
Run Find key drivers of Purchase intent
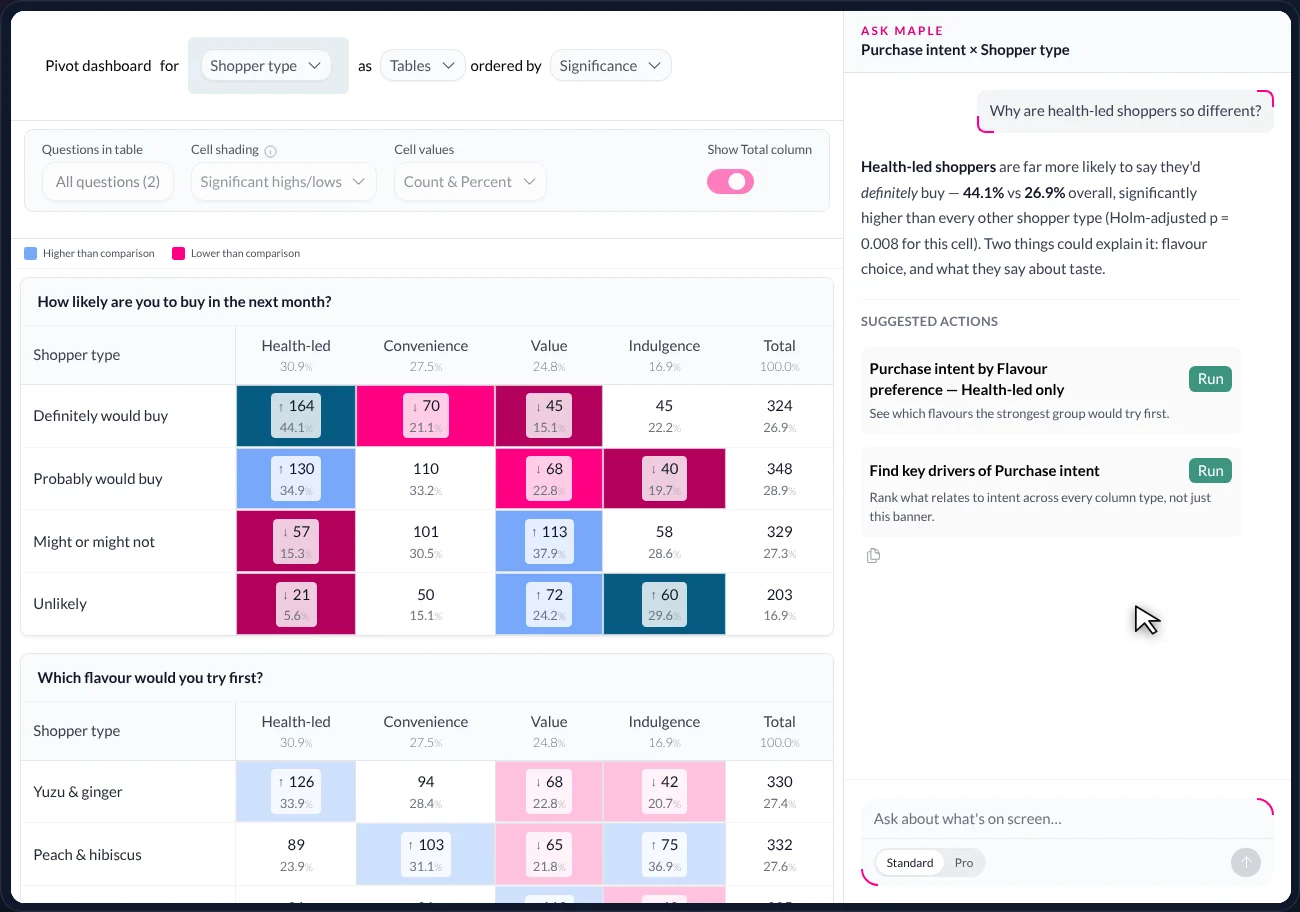tap(1210, 471)
